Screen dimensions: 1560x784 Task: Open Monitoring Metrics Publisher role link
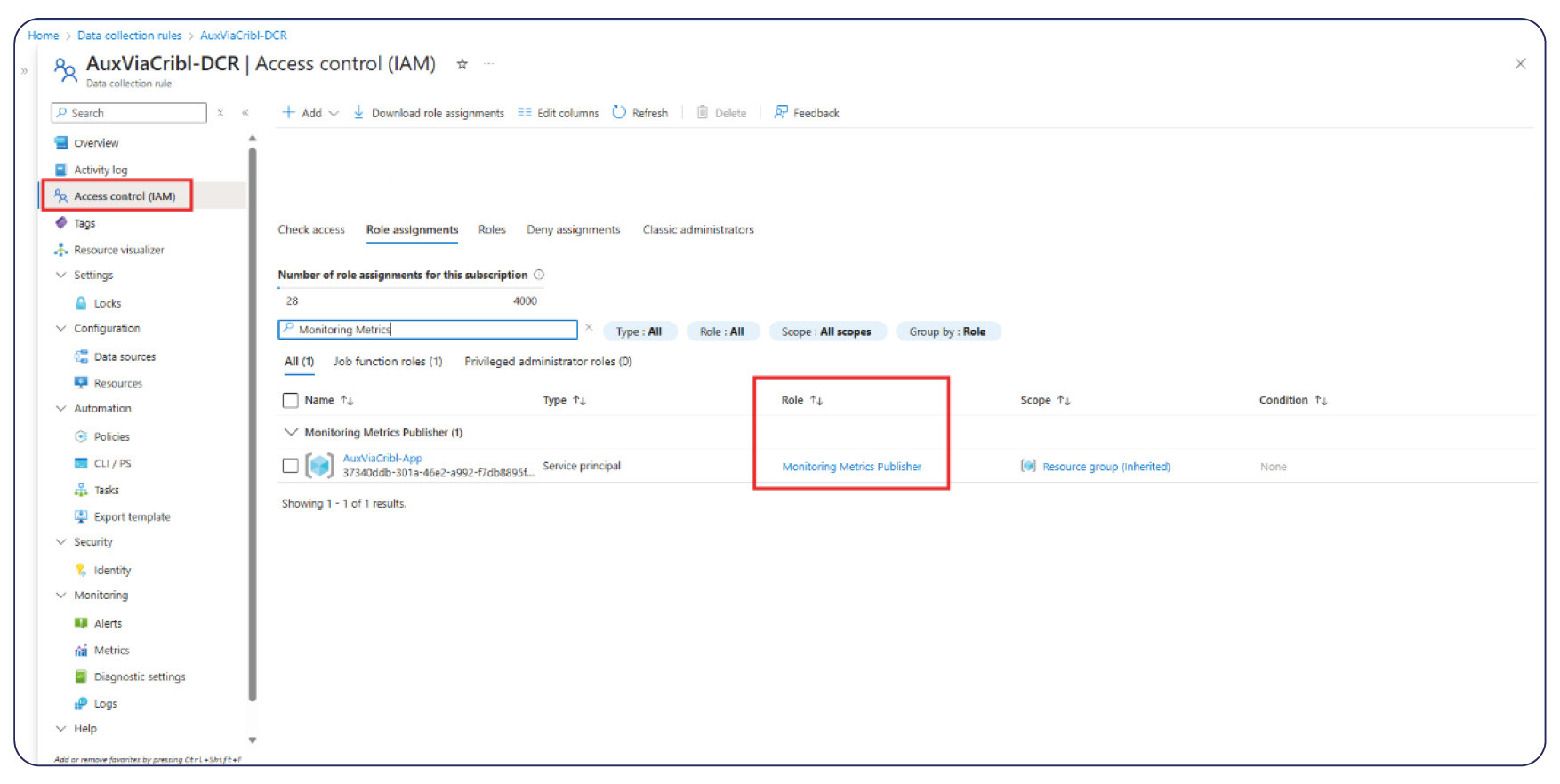852,467
